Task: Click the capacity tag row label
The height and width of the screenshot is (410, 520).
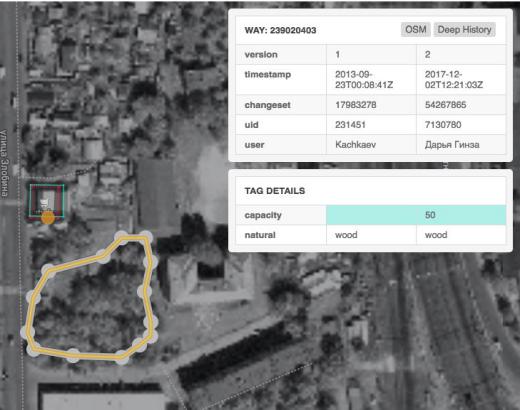Action: coord(263,215)
